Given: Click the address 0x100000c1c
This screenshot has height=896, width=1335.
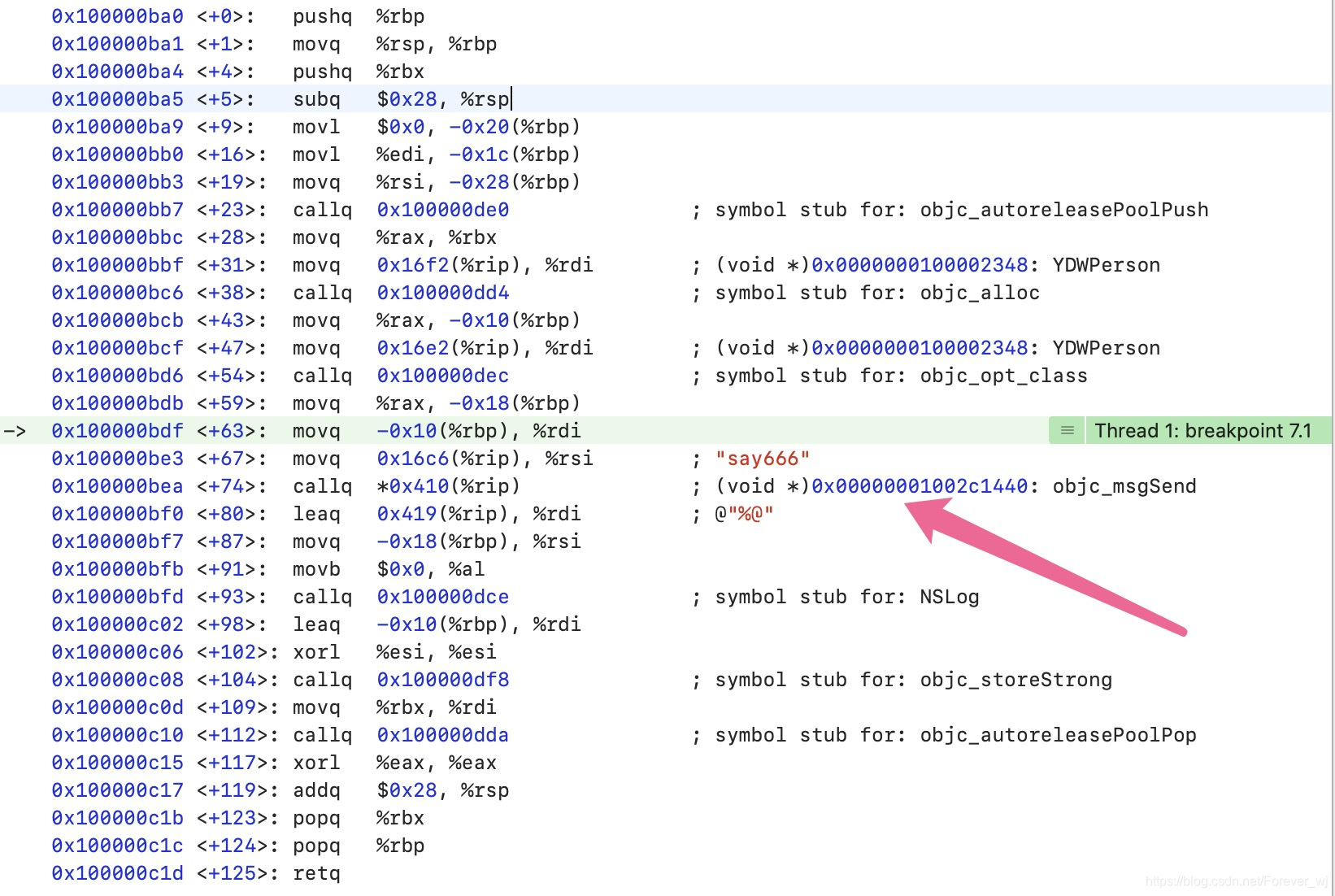Looking at the screenshot, I should (118, 846).
